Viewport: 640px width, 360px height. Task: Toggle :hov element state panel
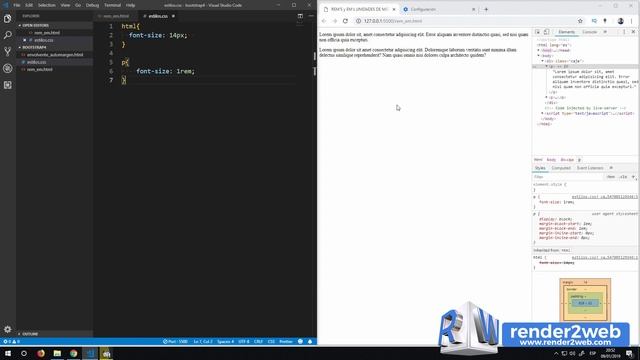coord(611,177)
